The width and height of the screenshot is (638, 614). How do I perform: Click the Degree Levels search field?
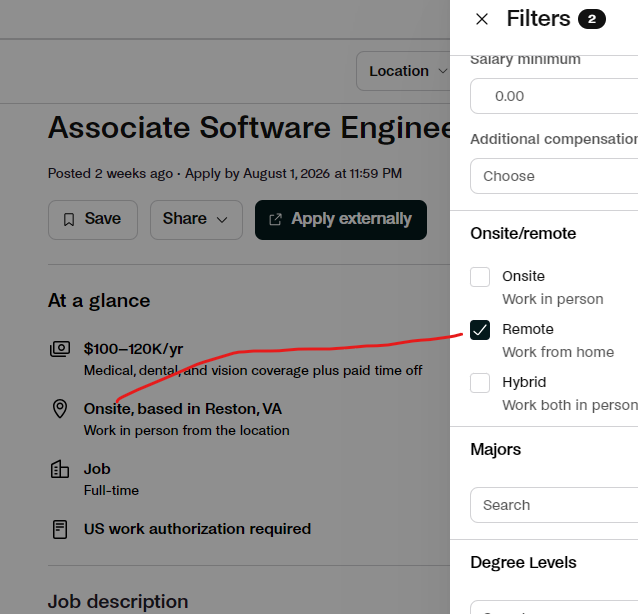tap(554, 607)
